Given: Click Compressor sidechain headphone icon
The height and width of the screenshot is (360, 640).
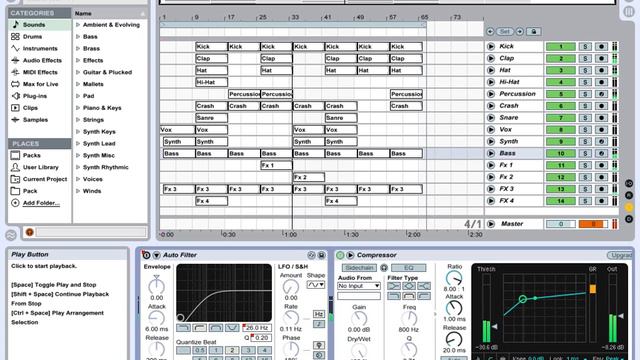Looking at the screenshot, I should (x=384, y=268).
